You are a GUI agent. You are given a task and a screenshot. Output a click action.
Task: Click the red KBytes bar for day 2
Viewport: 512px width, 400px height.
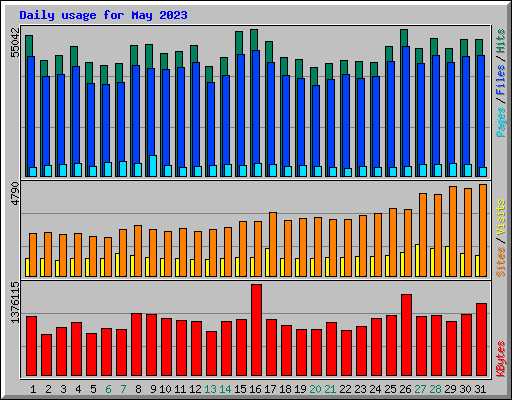click(x=46, y=355)
